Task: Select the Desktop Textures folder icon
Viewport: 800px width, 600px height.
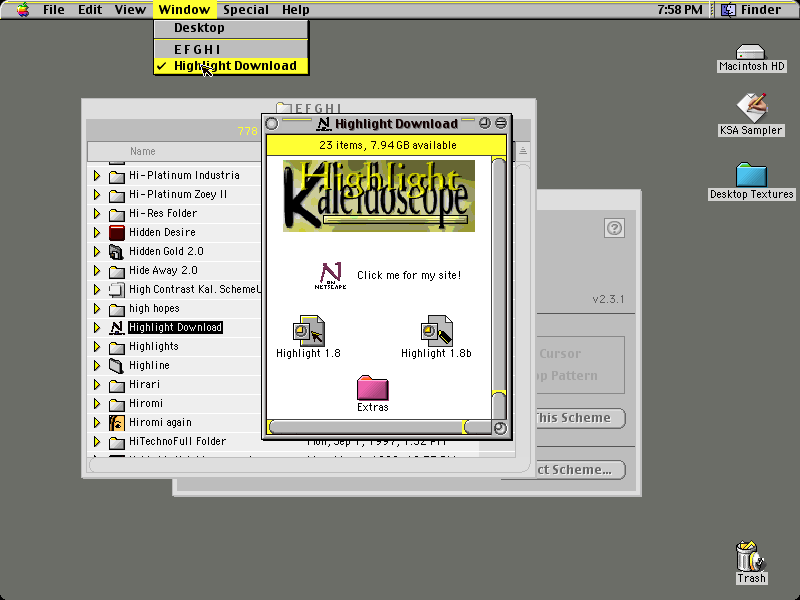Action: click(x=752, y=175)
